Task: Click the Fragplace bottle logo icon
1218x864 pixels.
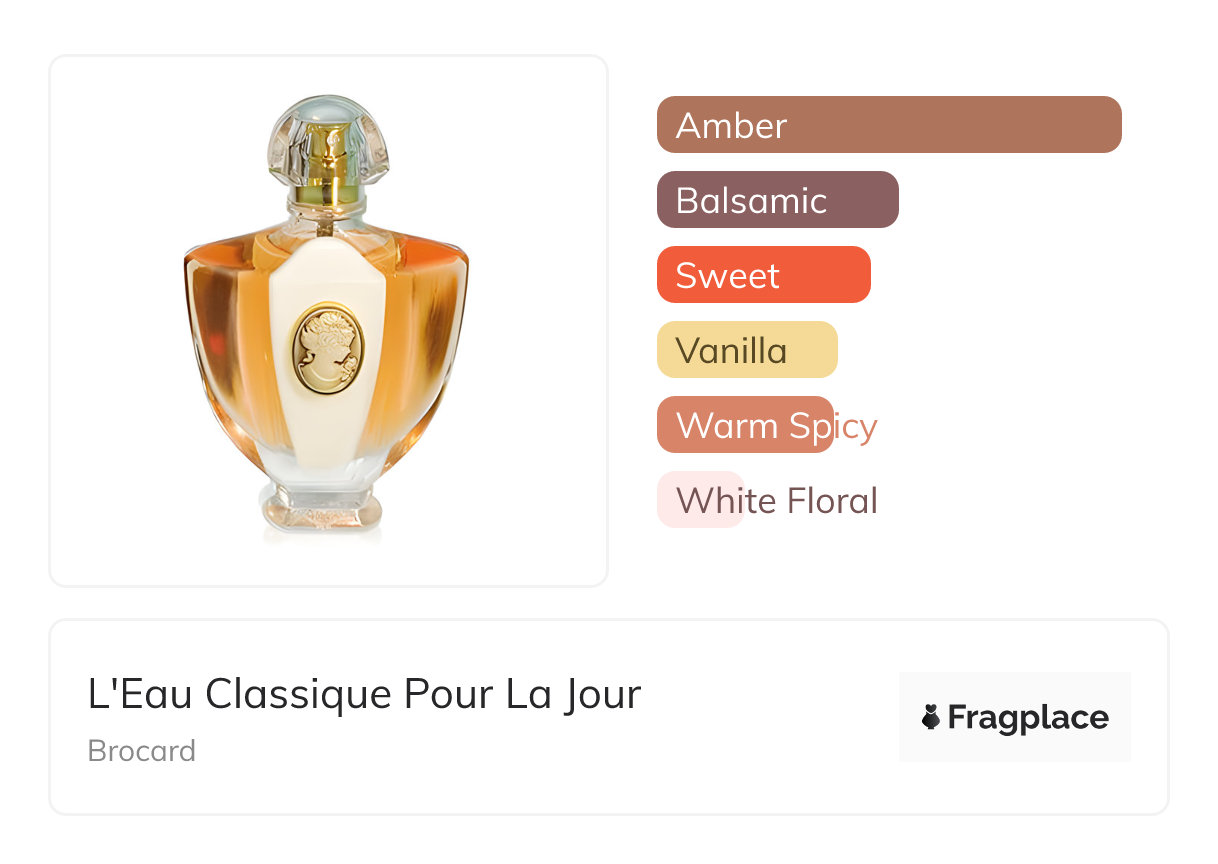Action: (931, 717)
